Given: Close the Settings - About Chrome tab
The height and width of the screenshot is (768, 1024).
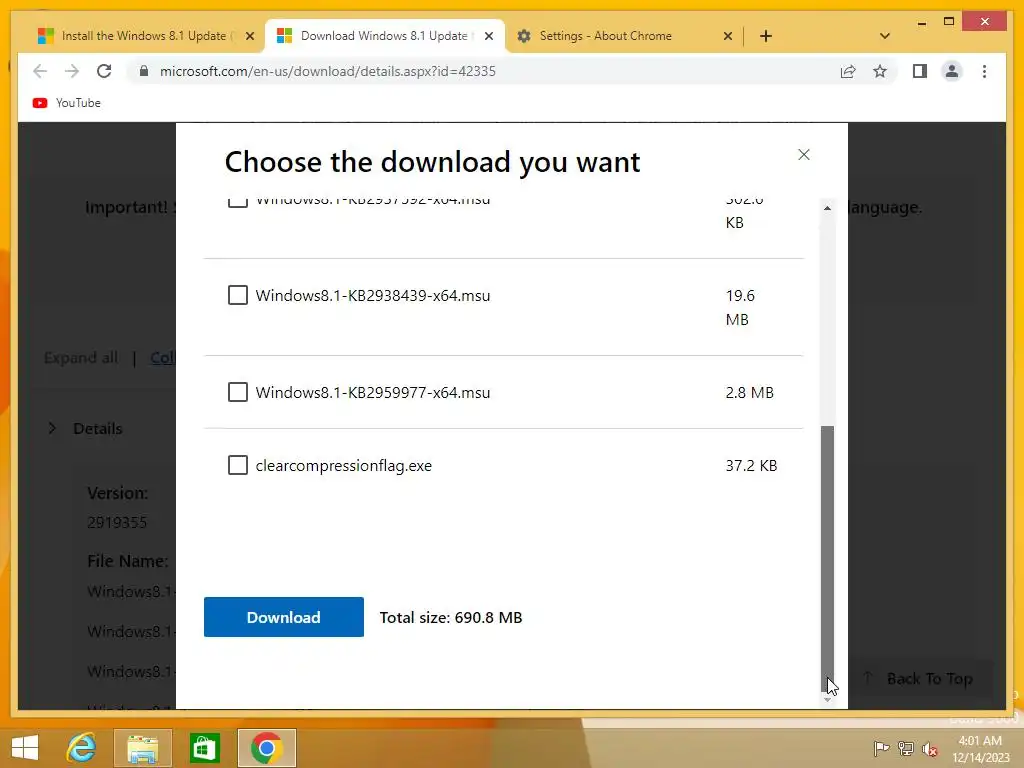Looking at the screenshot, I should coord(728,36).
